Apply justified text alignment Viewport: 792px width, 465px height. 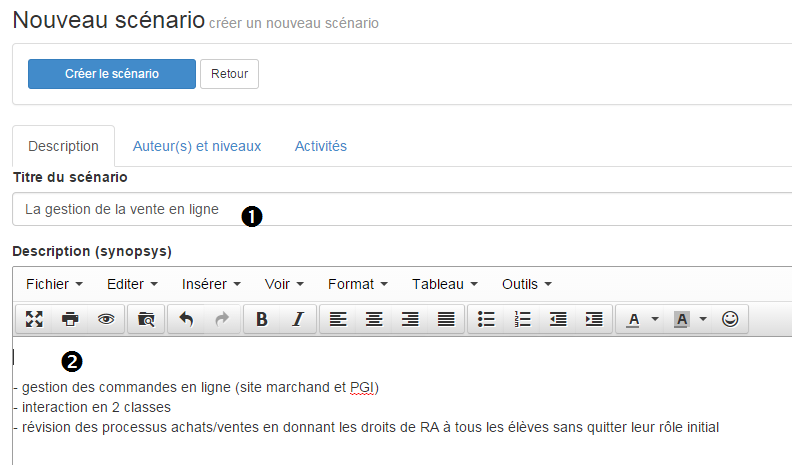(446, 319)
